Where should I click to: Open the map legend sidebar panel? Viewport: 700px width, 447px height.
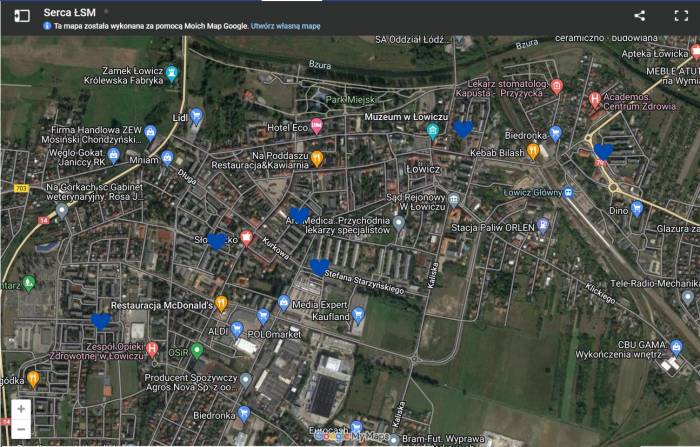(x=22, y=16)
